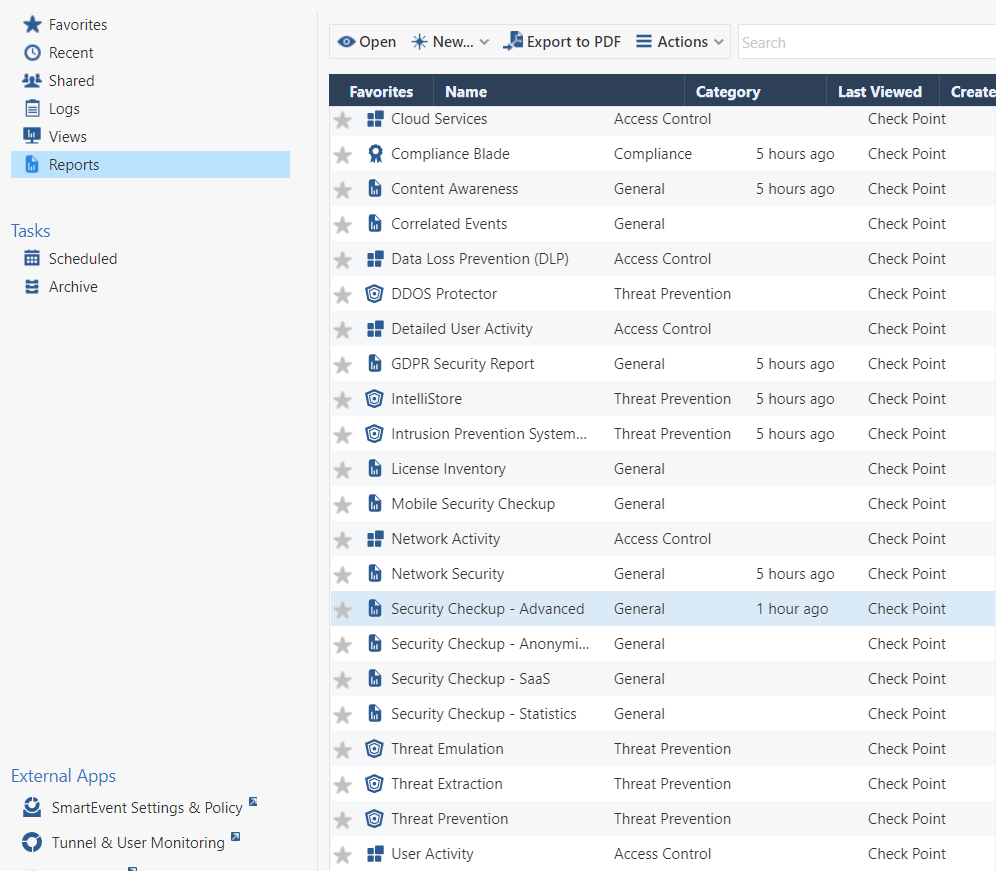996x871 pixels.
Task: Click License Inventory report icon
Action: 375,468
